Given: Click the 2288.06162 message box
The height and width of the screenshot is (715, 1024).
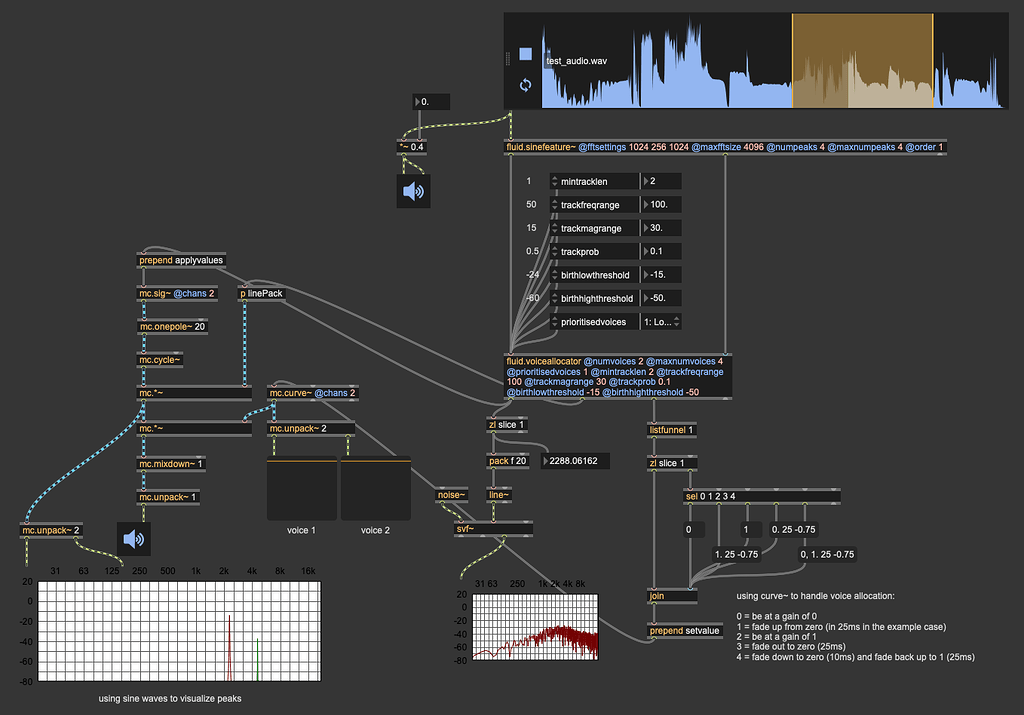Looking at the screenshot, I should (x=573, y=460).
